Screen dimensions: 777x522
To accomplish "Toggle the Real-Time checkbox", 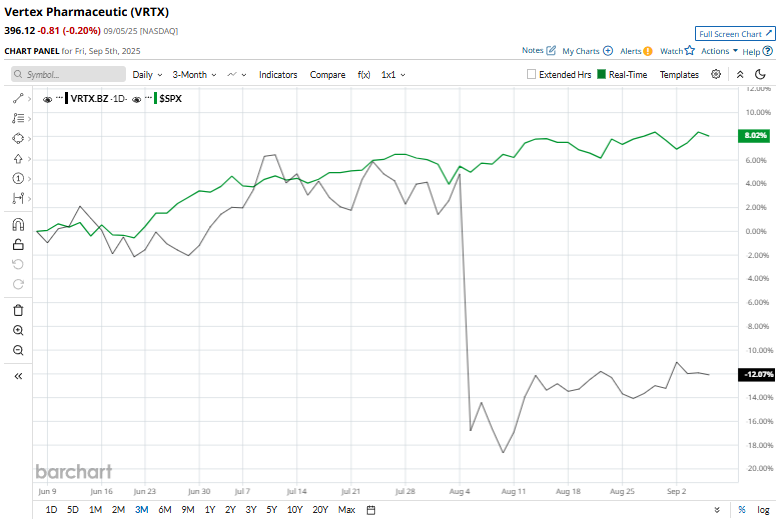I will pos(602,74).
